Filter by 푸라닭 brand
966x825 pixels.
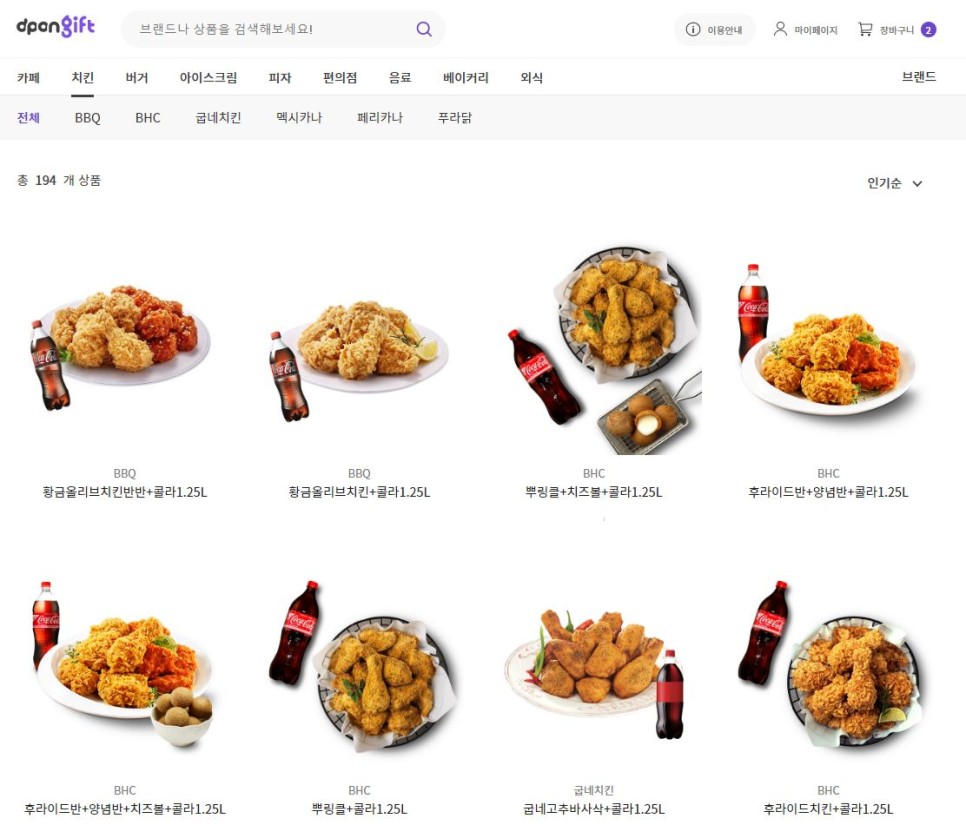click(x=455, y=118)
